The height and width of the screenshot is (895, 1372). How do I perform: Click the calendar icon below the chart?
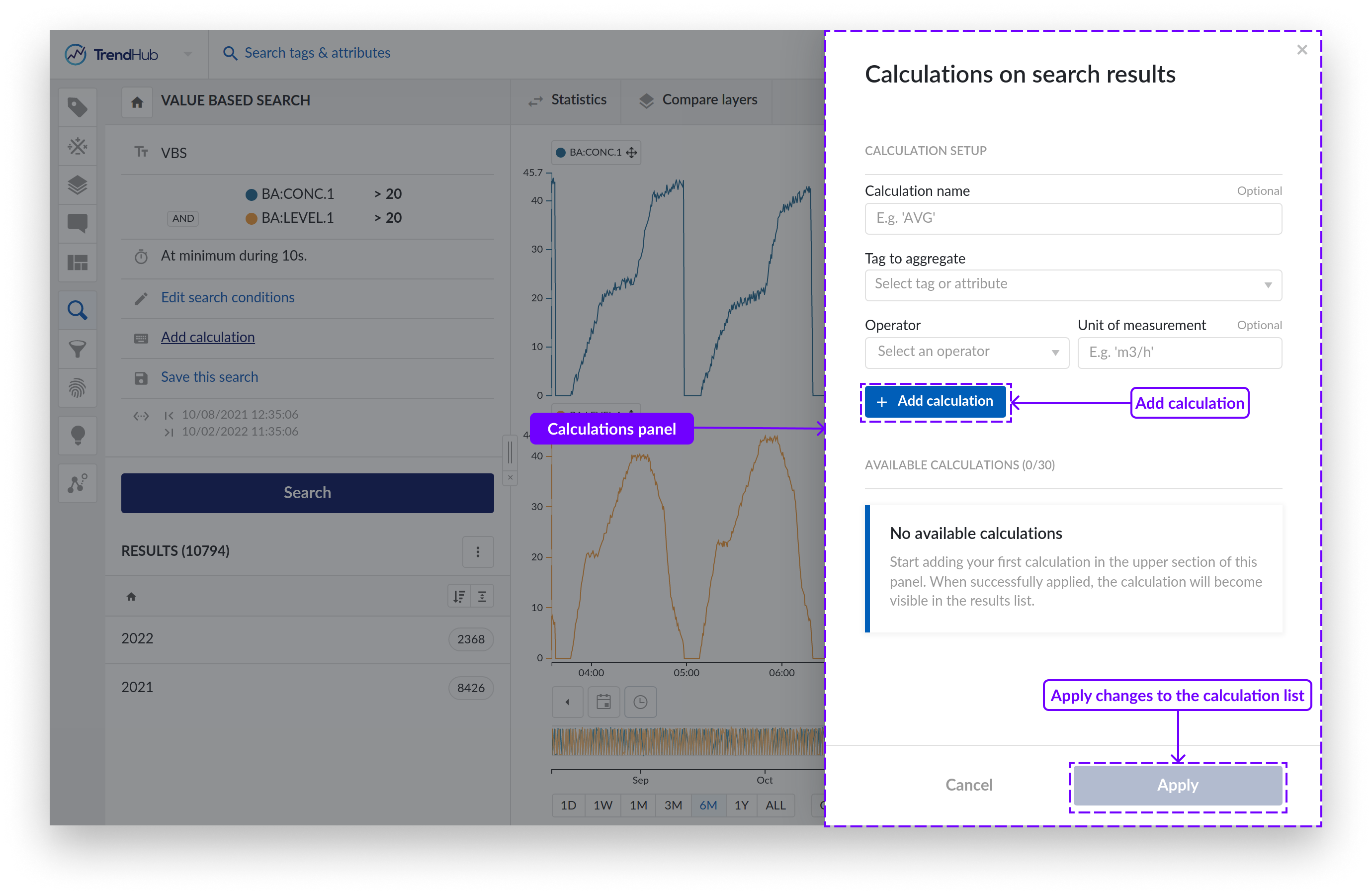pyautogui.click(x=603, y=702)
